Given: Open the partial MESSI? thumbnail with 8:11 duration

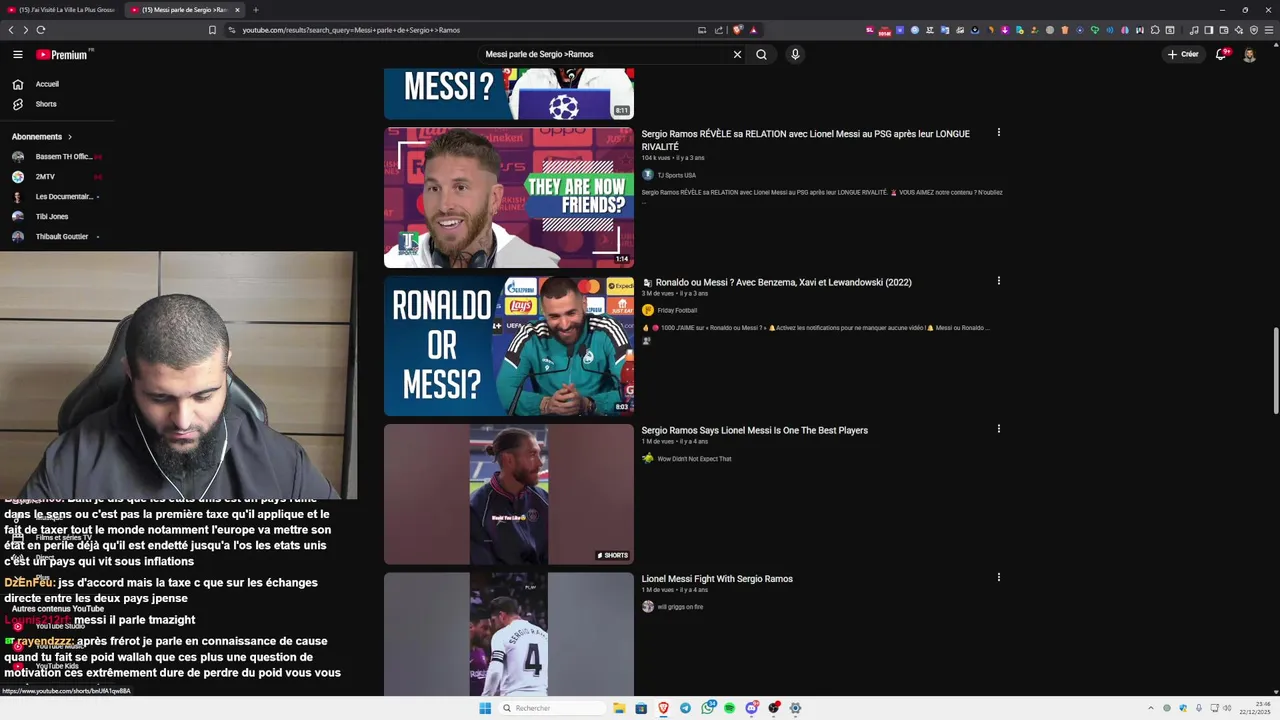Looking at the screenshot, I should click(x=509, y=94).
